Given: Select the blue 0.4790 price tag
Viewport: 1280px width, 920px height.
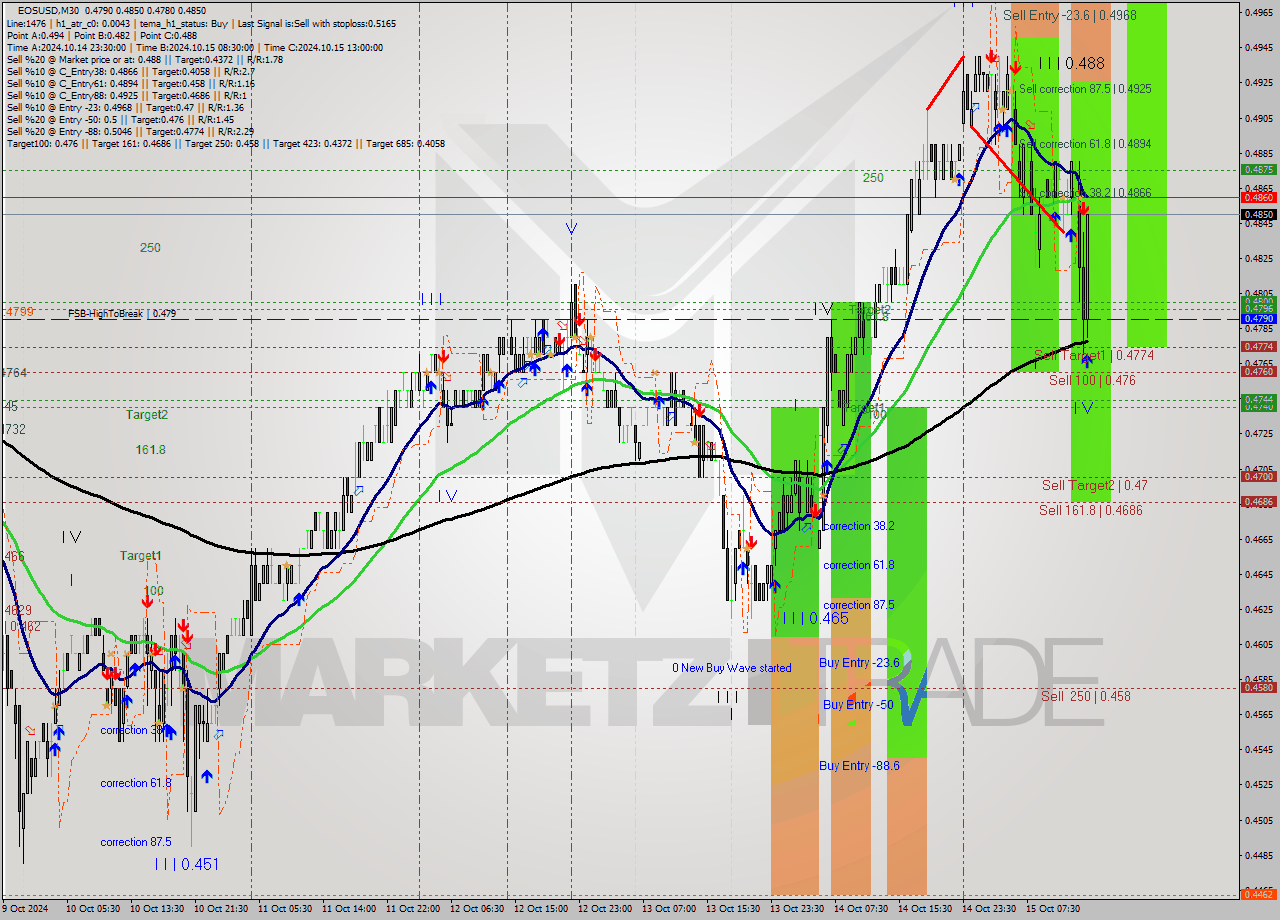Looking at the screenshot, I should coord(1258,319).
